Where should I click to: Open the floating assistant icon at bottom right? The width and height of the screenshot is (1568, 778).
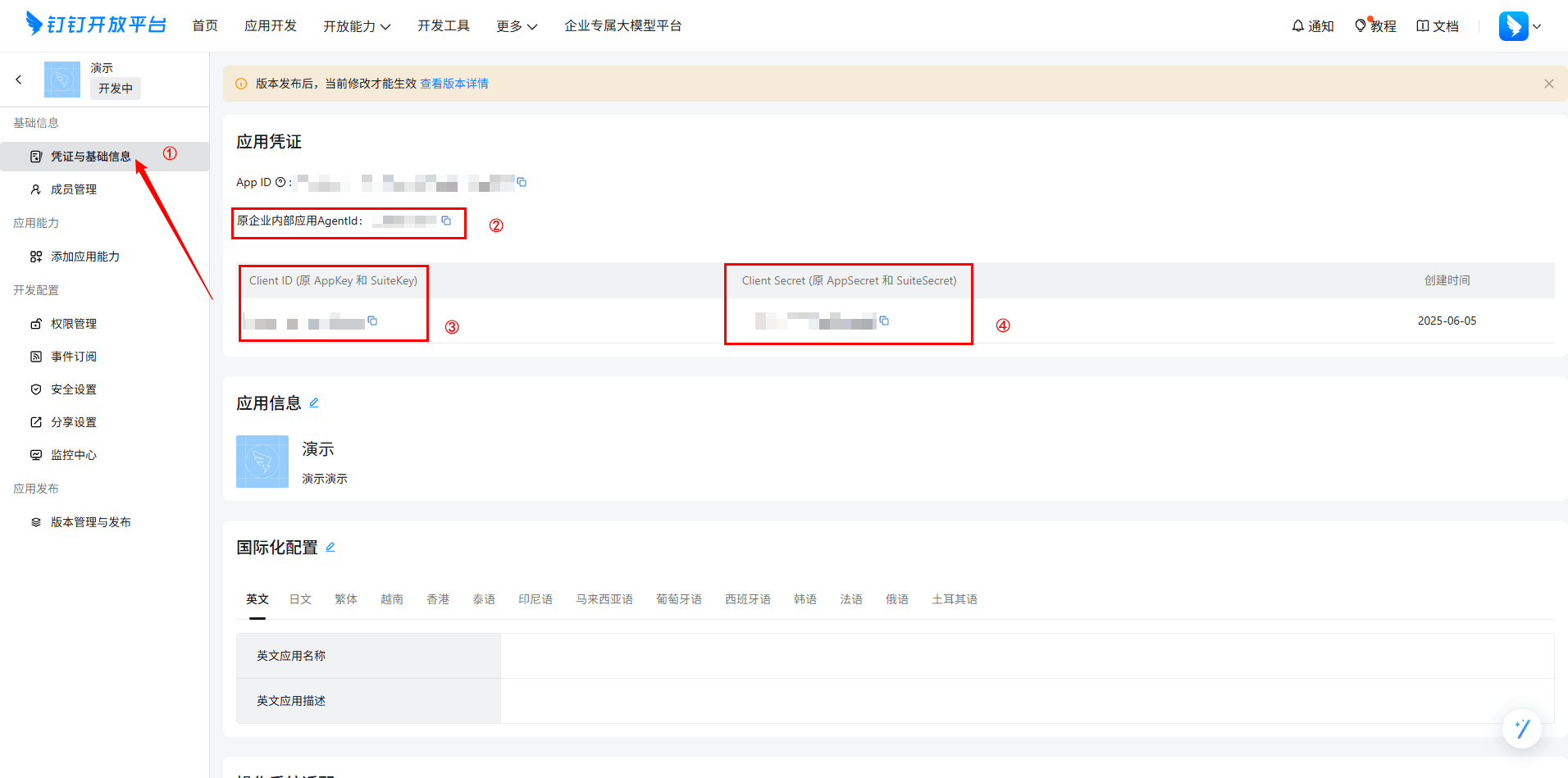tap(1521, 728)
